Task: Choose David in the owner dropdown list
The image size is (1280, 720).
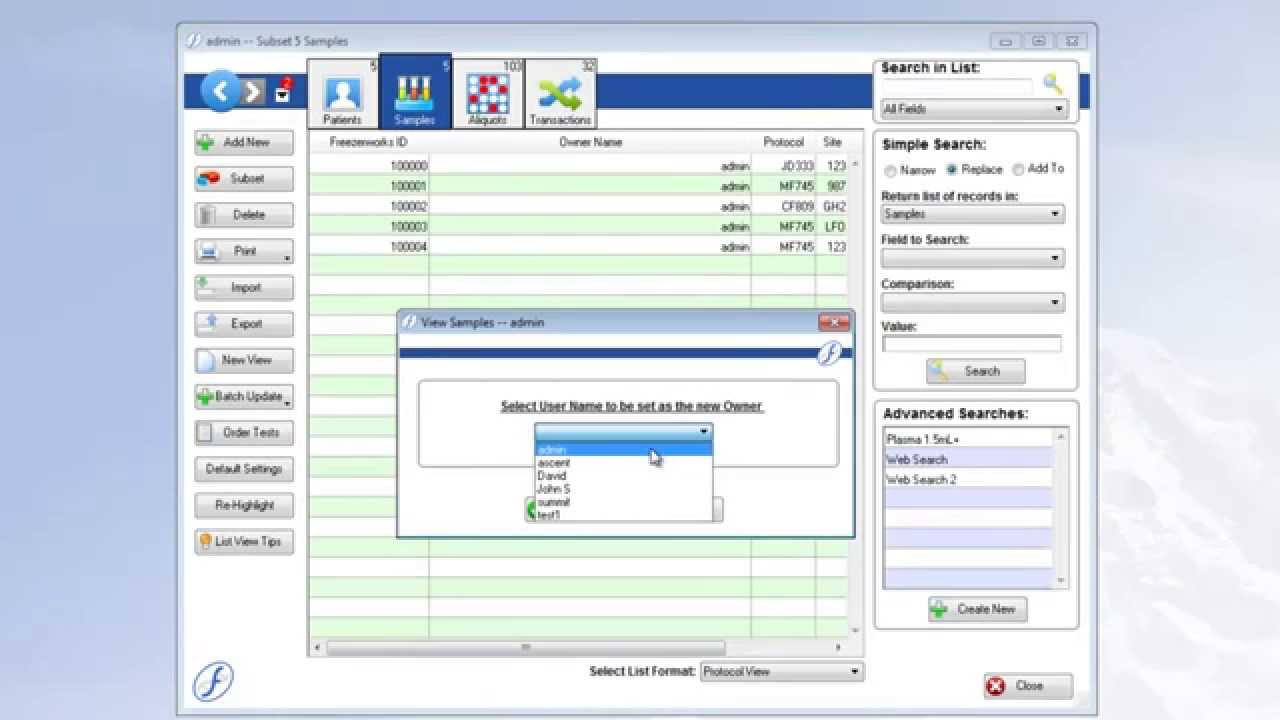Action: pos(623,476)
